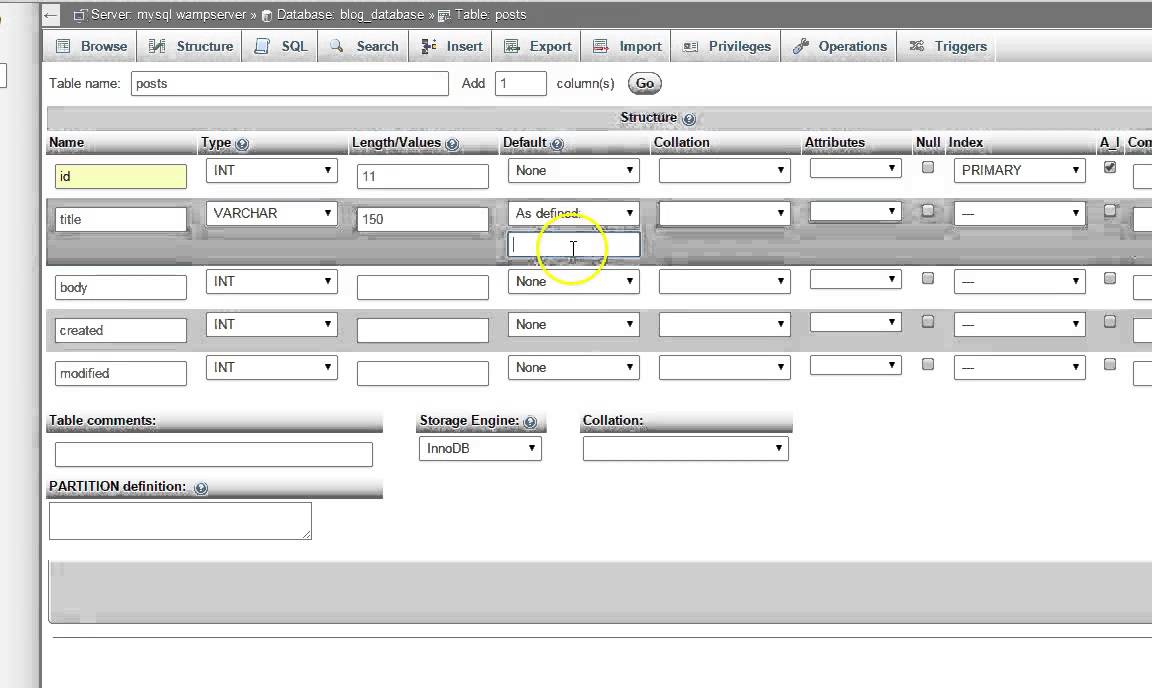Click the Structure tab icon
This screenshot has width=1152, height=688.
(156, 46)
